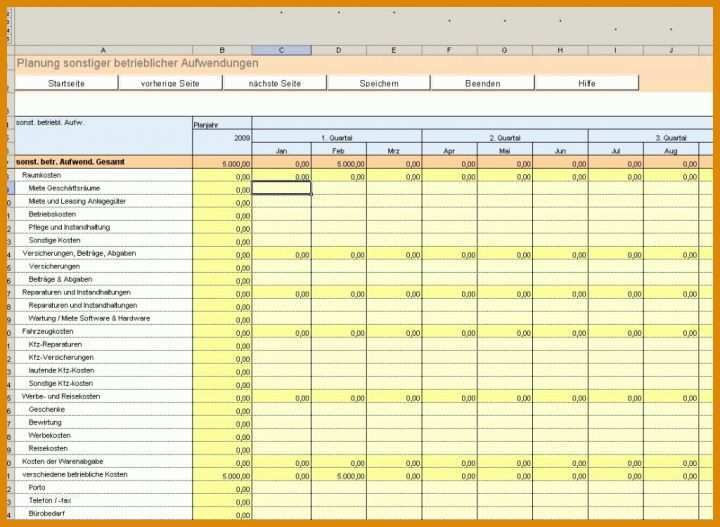Click the active Jan cell for Miete Geschäftsräume
The image size is (720, 527).
(281, 188)
